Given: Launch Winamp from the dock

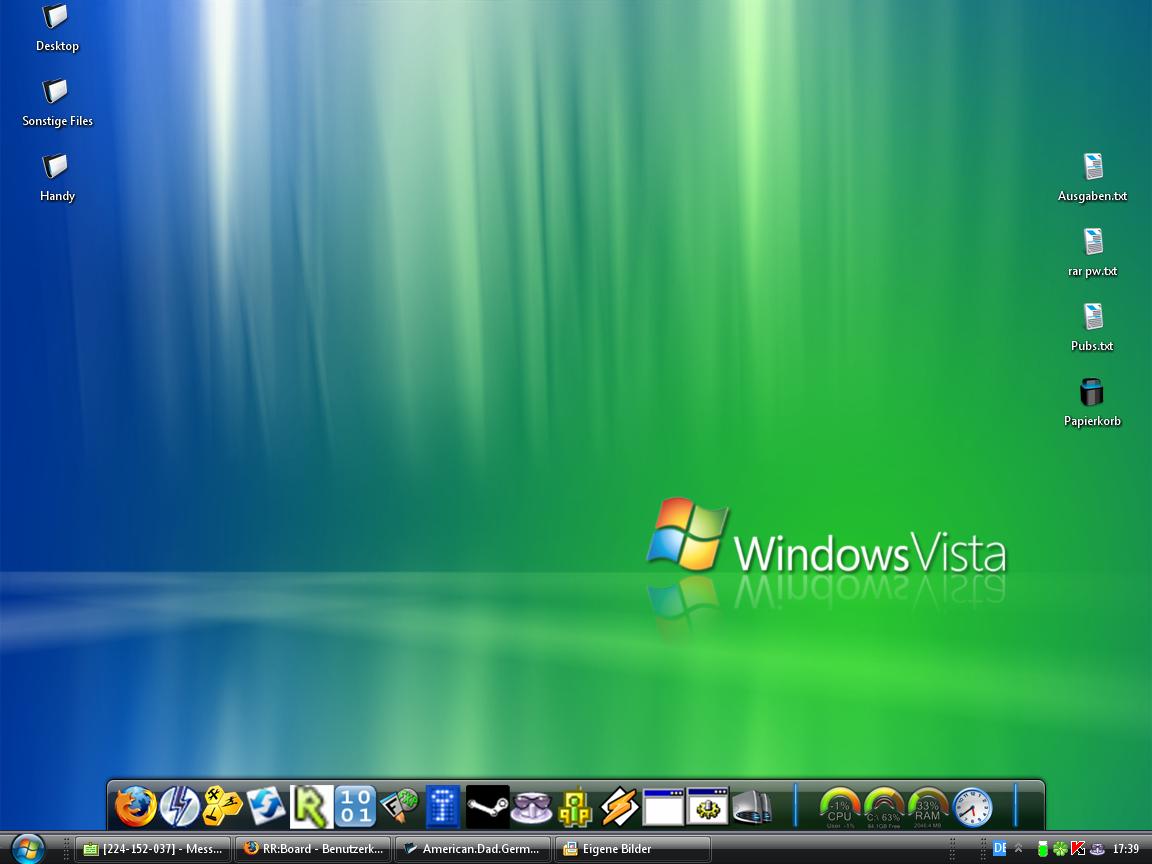Looking at the screenshot, I should click(x=619, y=806).
